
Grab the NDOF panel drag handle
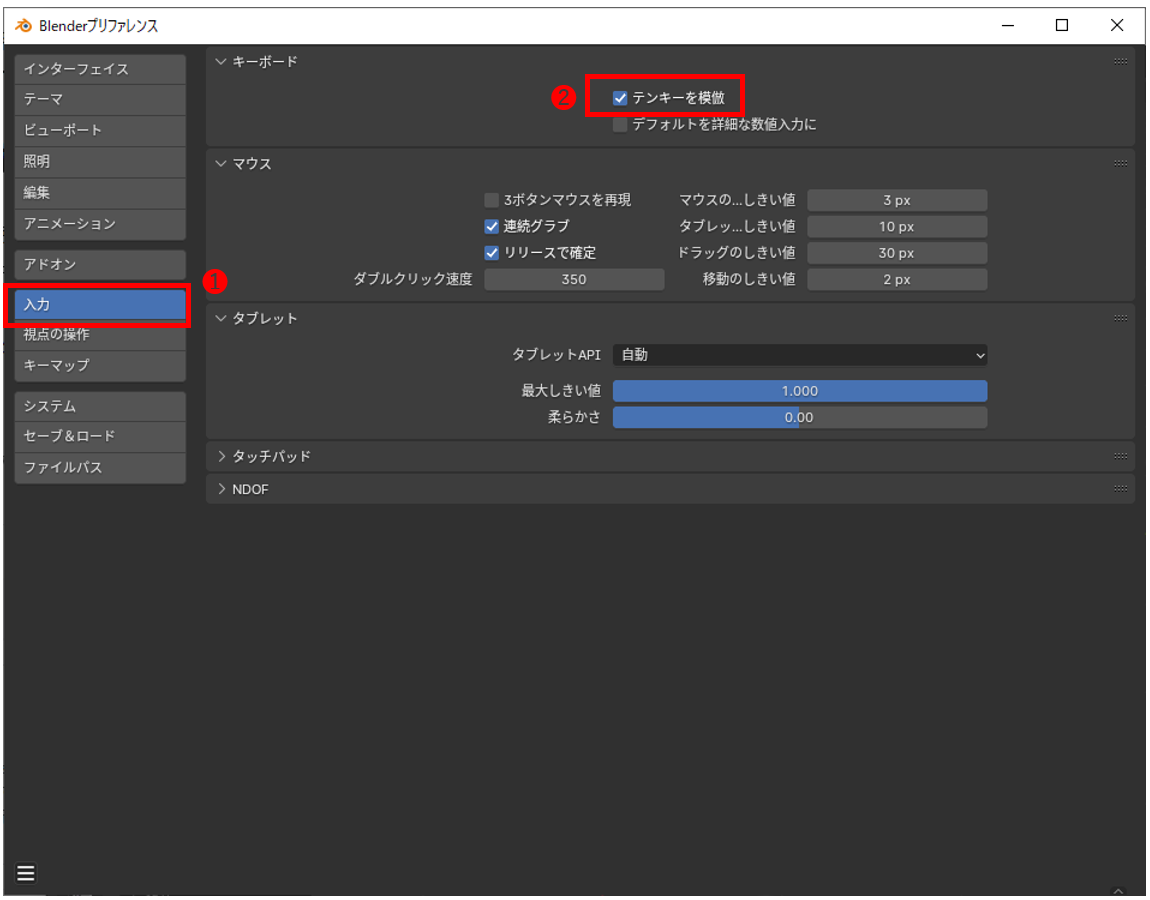pyautogui.click(x=1120, y=489)
